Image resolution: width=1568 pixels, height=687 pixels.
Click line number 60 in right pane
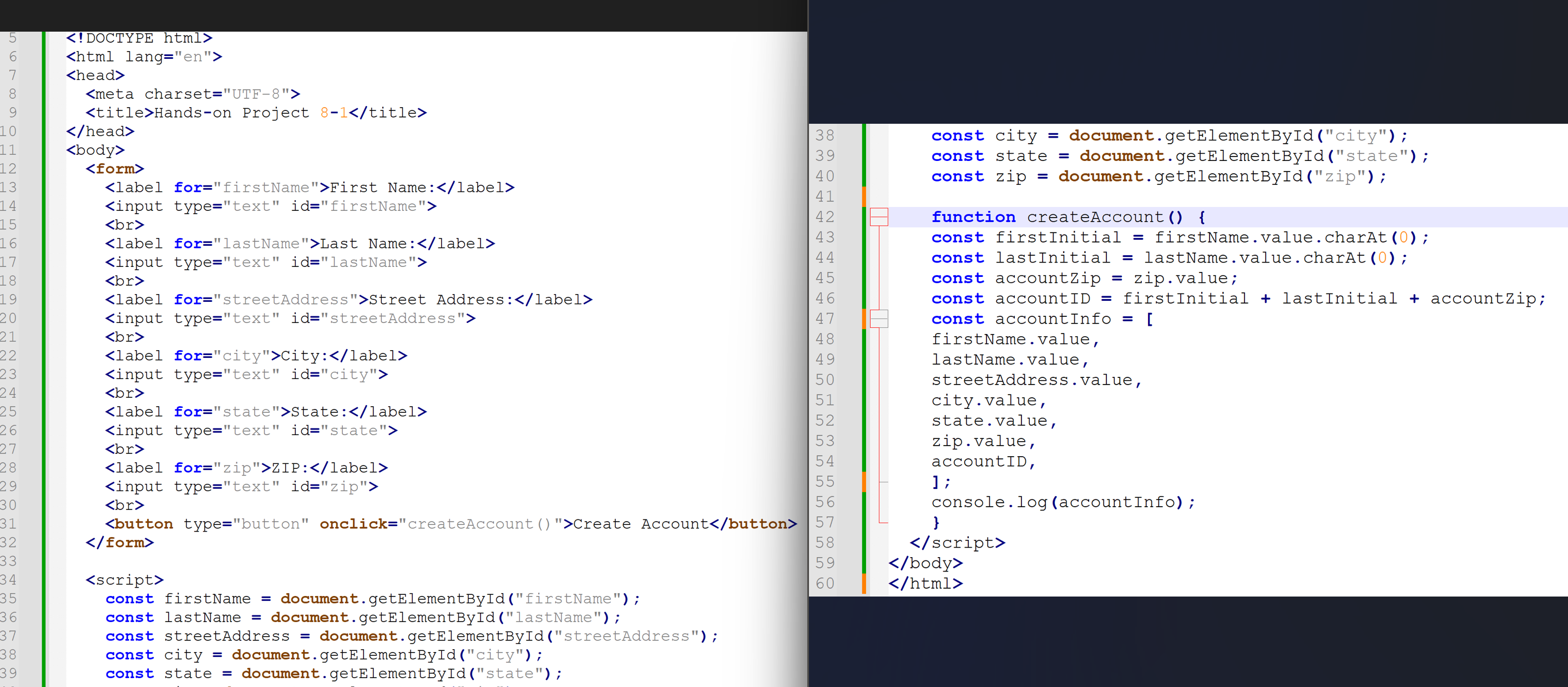[825, 583]
